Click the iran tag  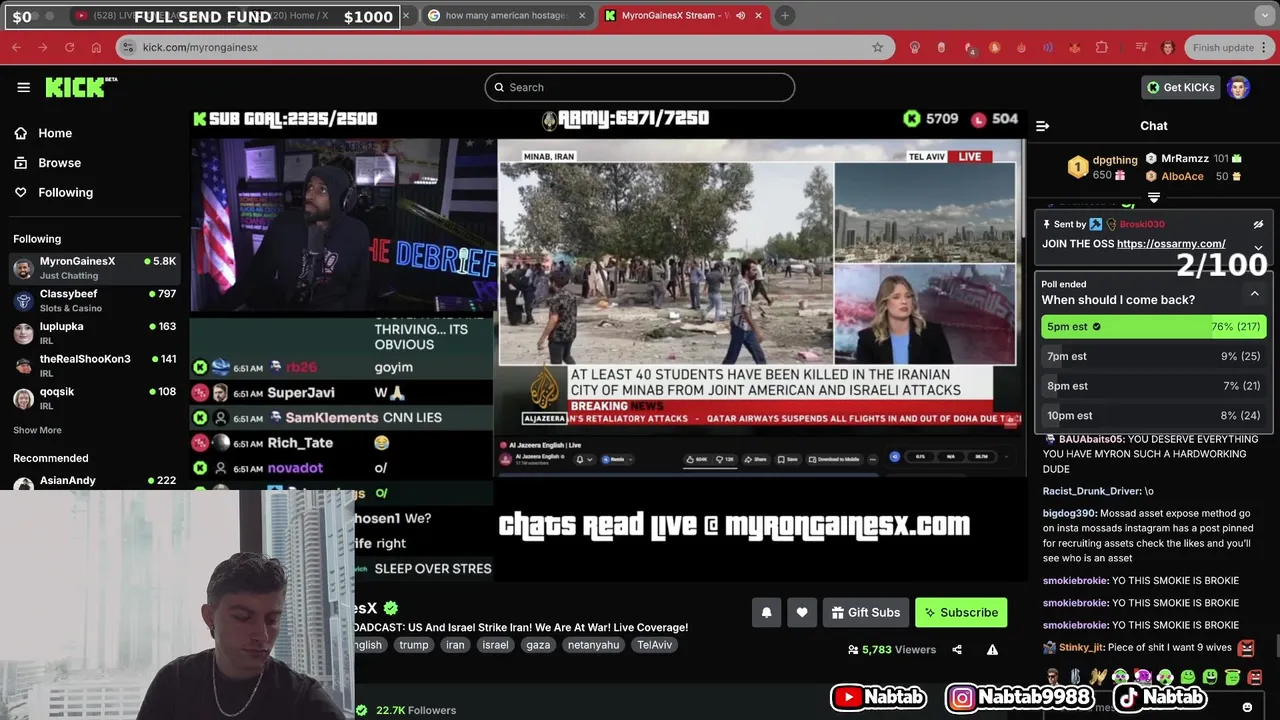coord(455,645)
